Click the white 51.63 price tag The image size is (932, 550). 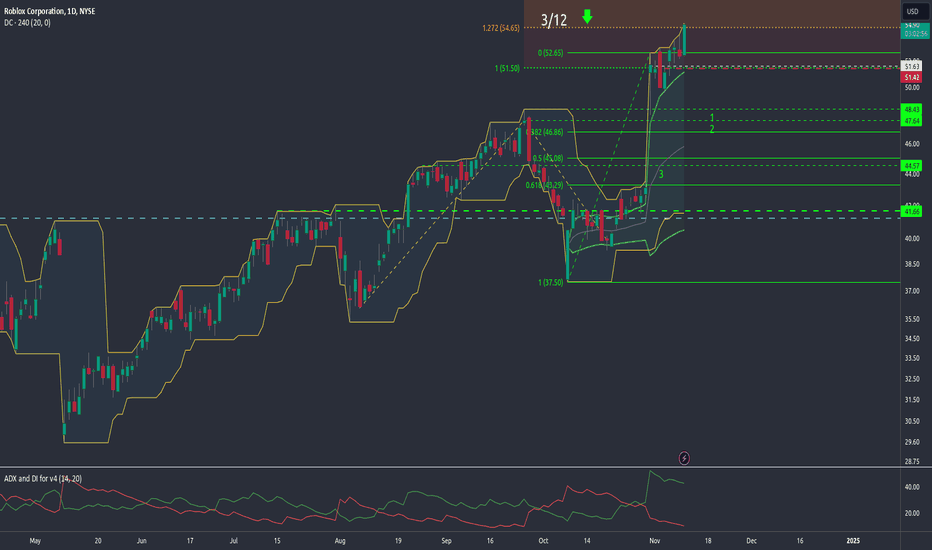[912, 67]
